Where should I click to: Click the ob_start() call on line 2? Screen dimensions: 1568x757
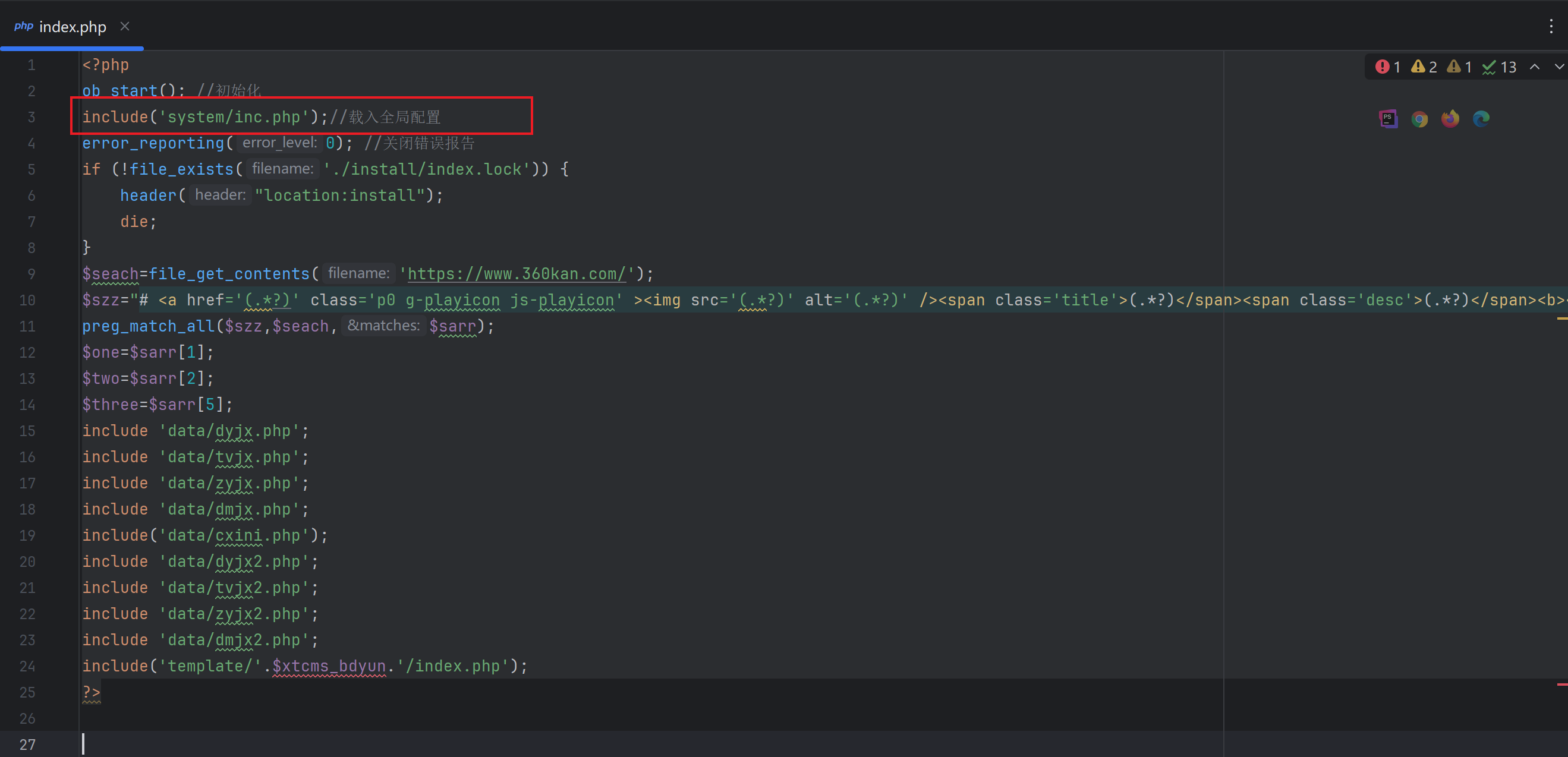[x=134, y=91]
